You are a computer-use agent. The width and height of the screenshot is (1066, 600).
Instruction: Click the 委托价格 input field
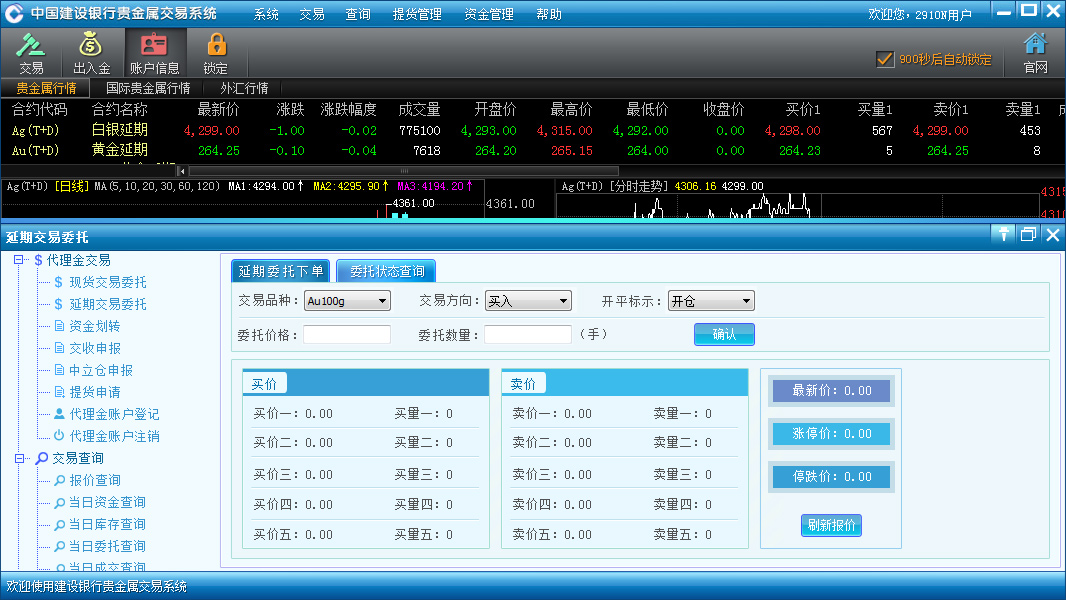347,334
